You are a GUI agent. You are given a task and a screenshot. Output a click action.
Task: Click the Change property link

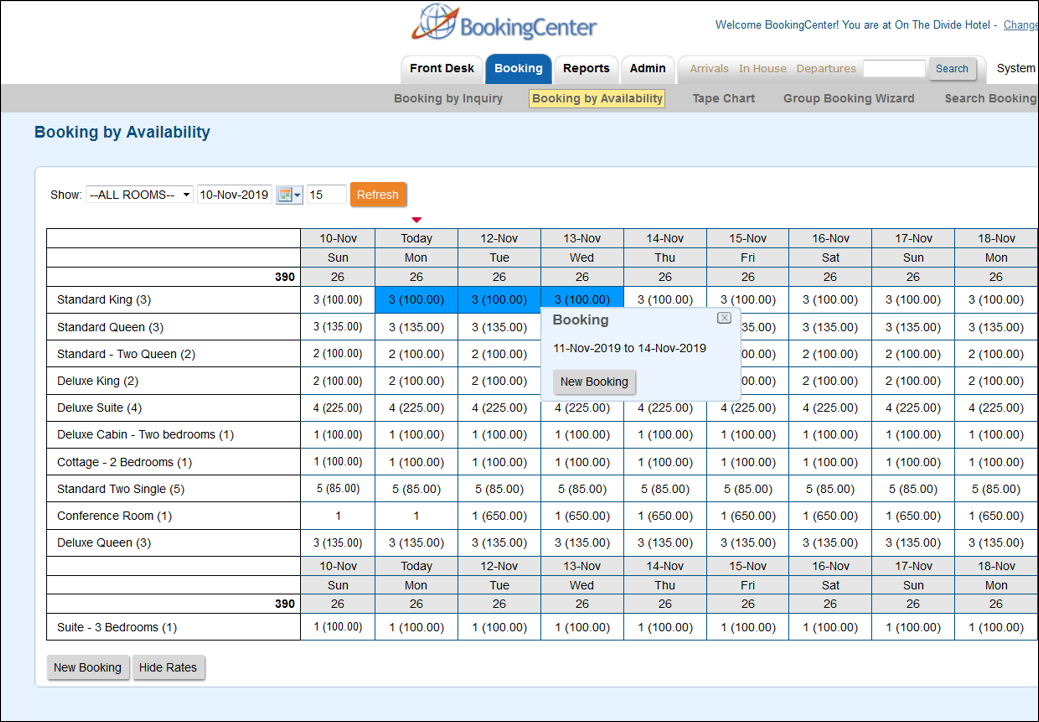1020,25
